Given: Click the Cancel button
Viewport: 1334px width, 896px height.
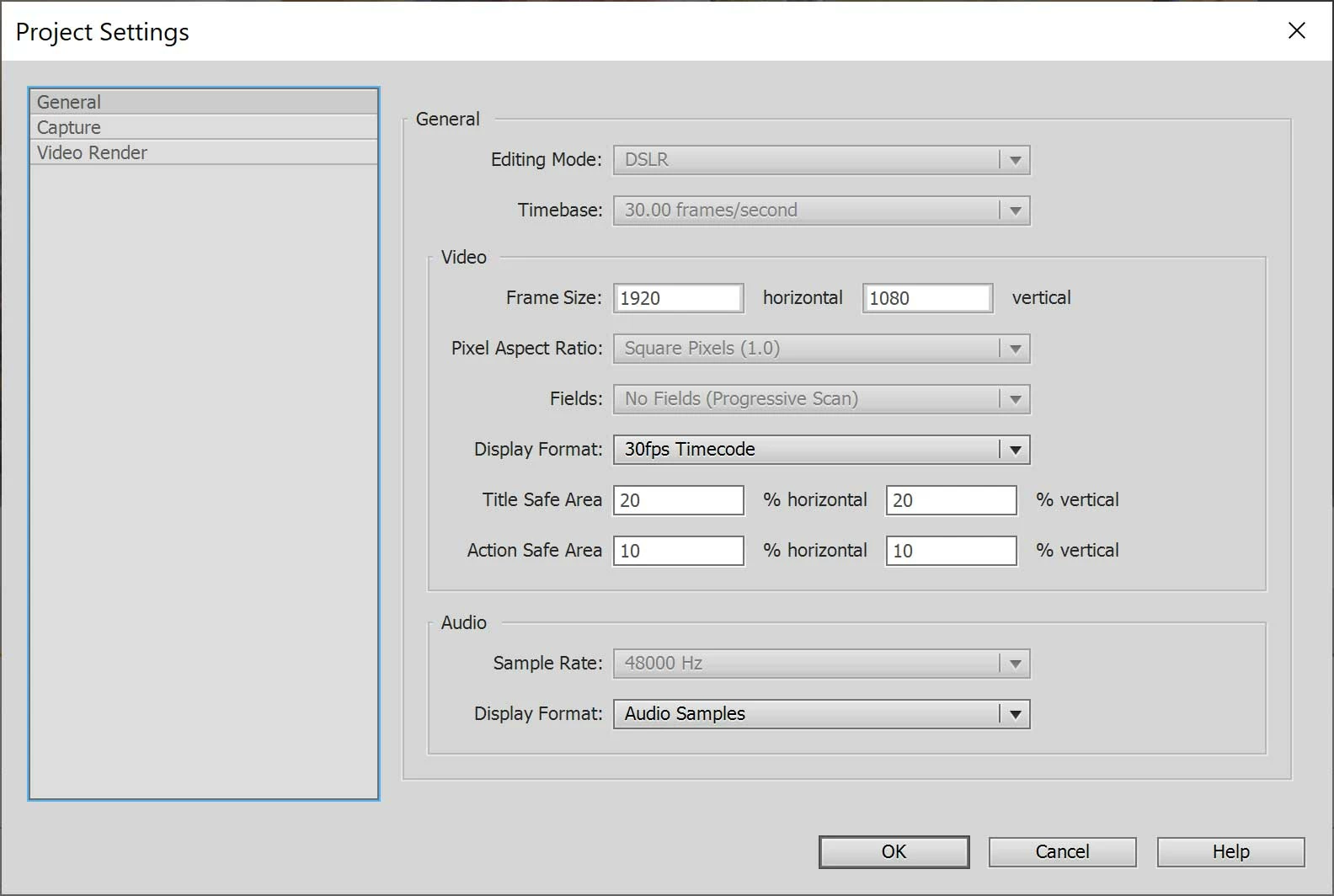Looking at the screenshot, I should (x=1062, y=851).
